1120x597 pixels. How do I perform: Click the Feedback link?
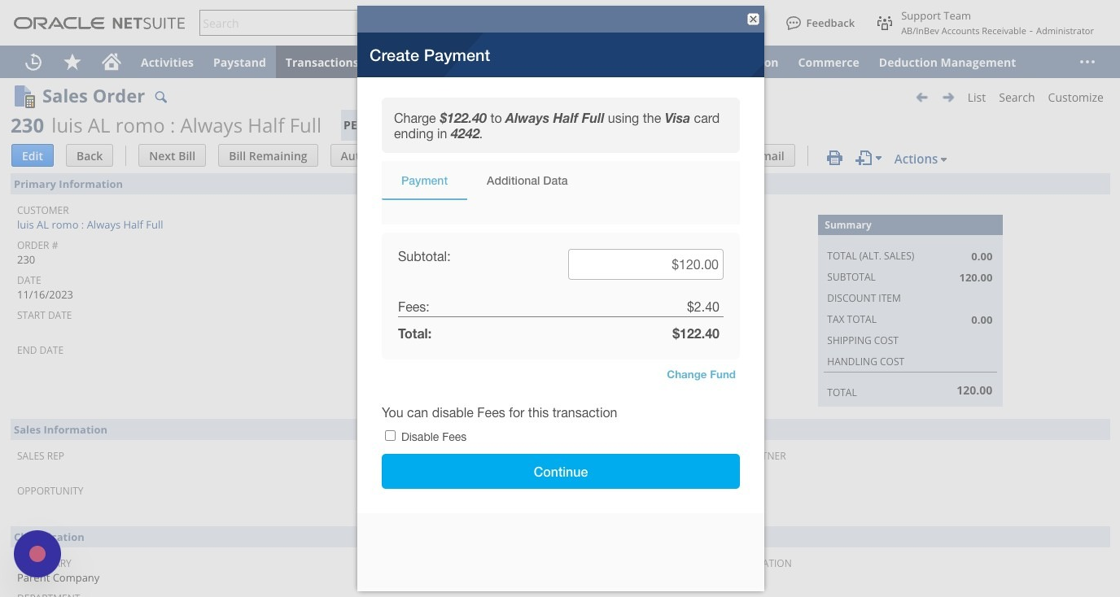[830, 24]
